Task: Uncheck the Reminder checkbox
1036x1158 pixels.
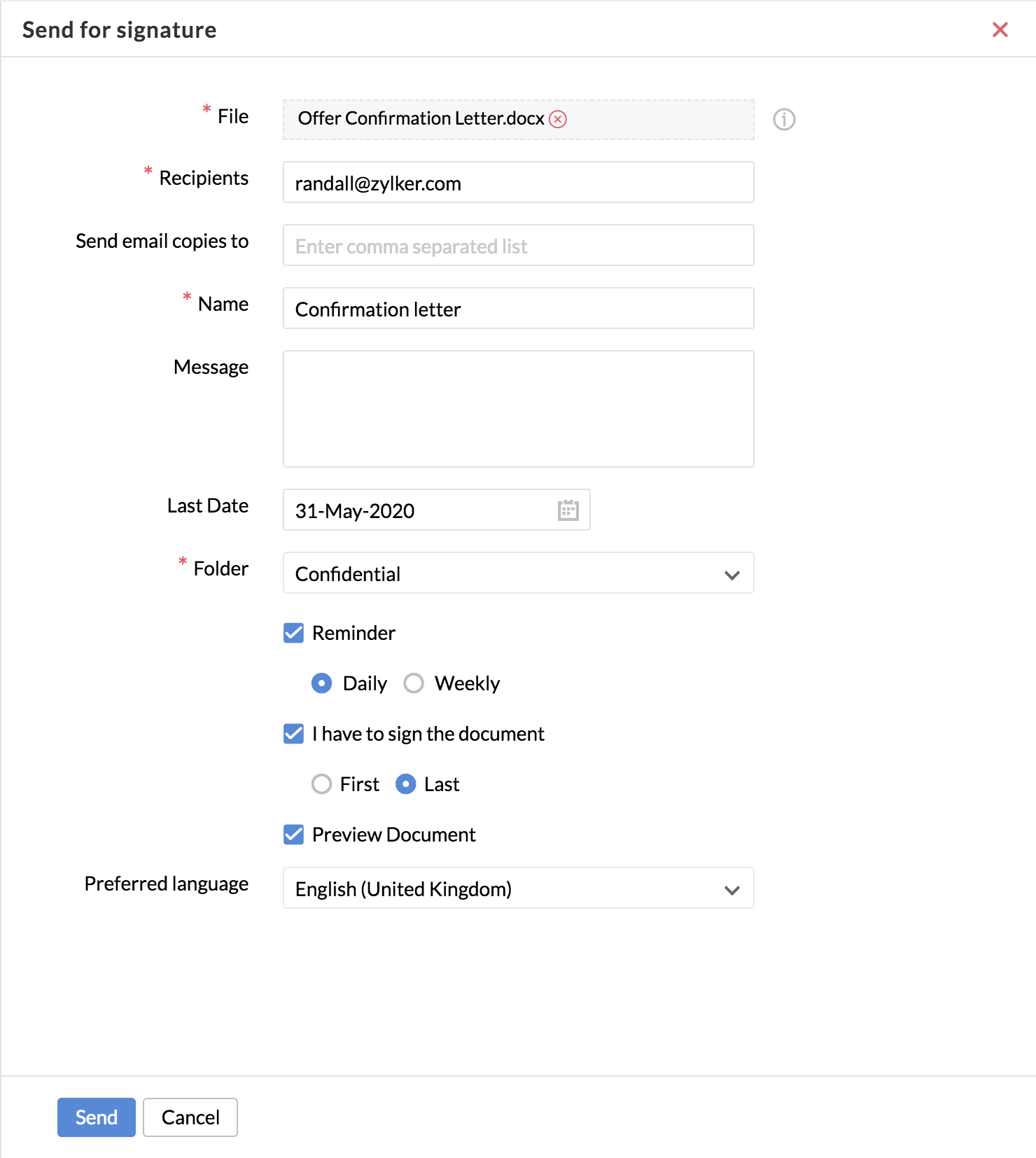Action: (x=294, y=633)
